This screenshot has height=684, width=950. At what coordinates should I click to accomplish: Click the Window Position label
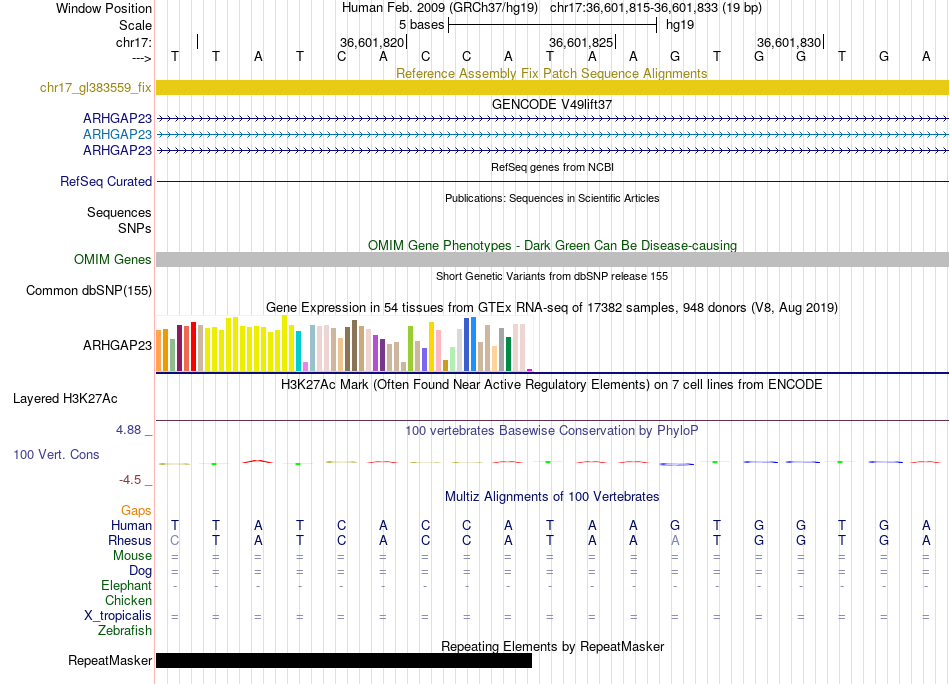104,8
